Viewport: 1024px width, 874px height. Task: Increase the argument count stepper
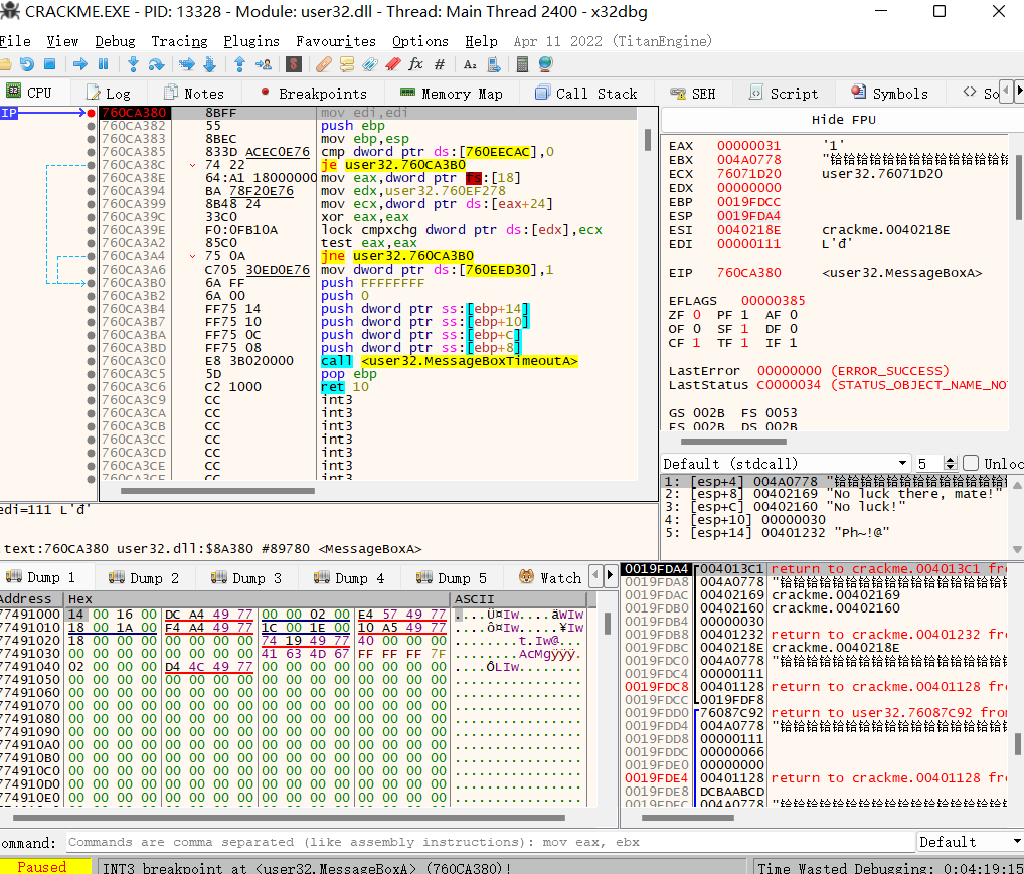pos(952,459)
